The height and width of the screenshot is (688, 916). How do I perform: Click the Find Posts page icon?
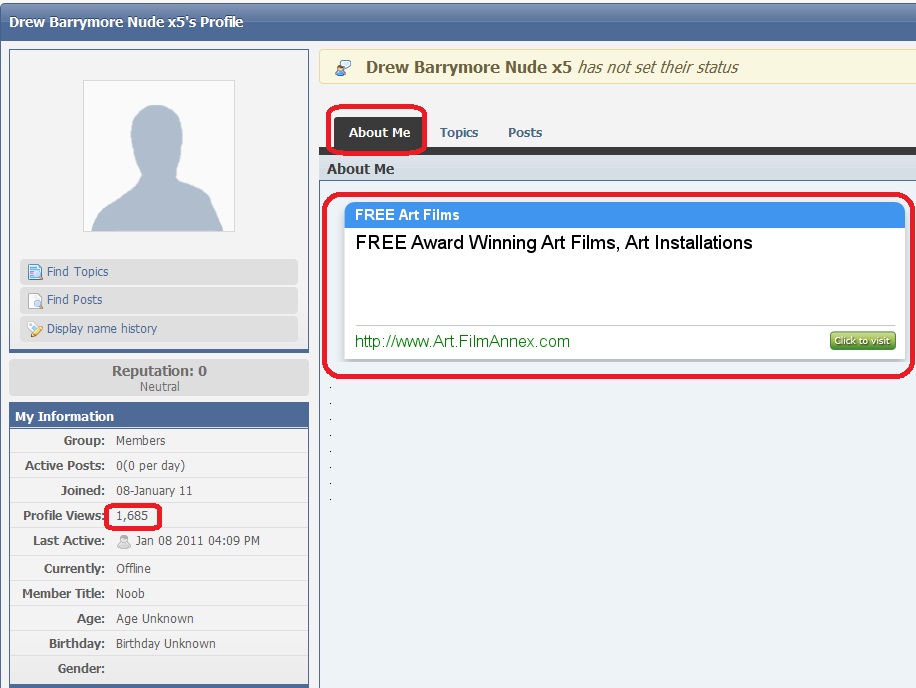click(x=35, y=300)
